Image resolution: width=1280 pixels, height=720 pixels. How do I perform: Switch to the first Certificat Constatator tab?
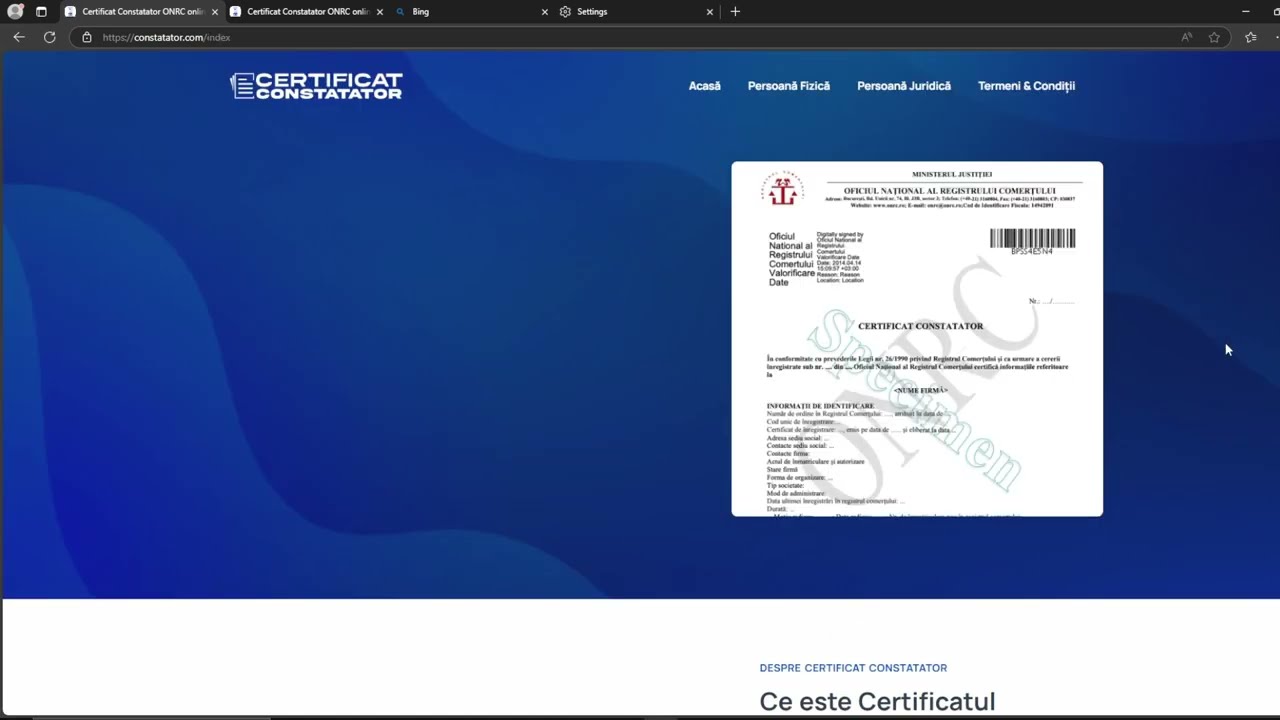(142, 12)
